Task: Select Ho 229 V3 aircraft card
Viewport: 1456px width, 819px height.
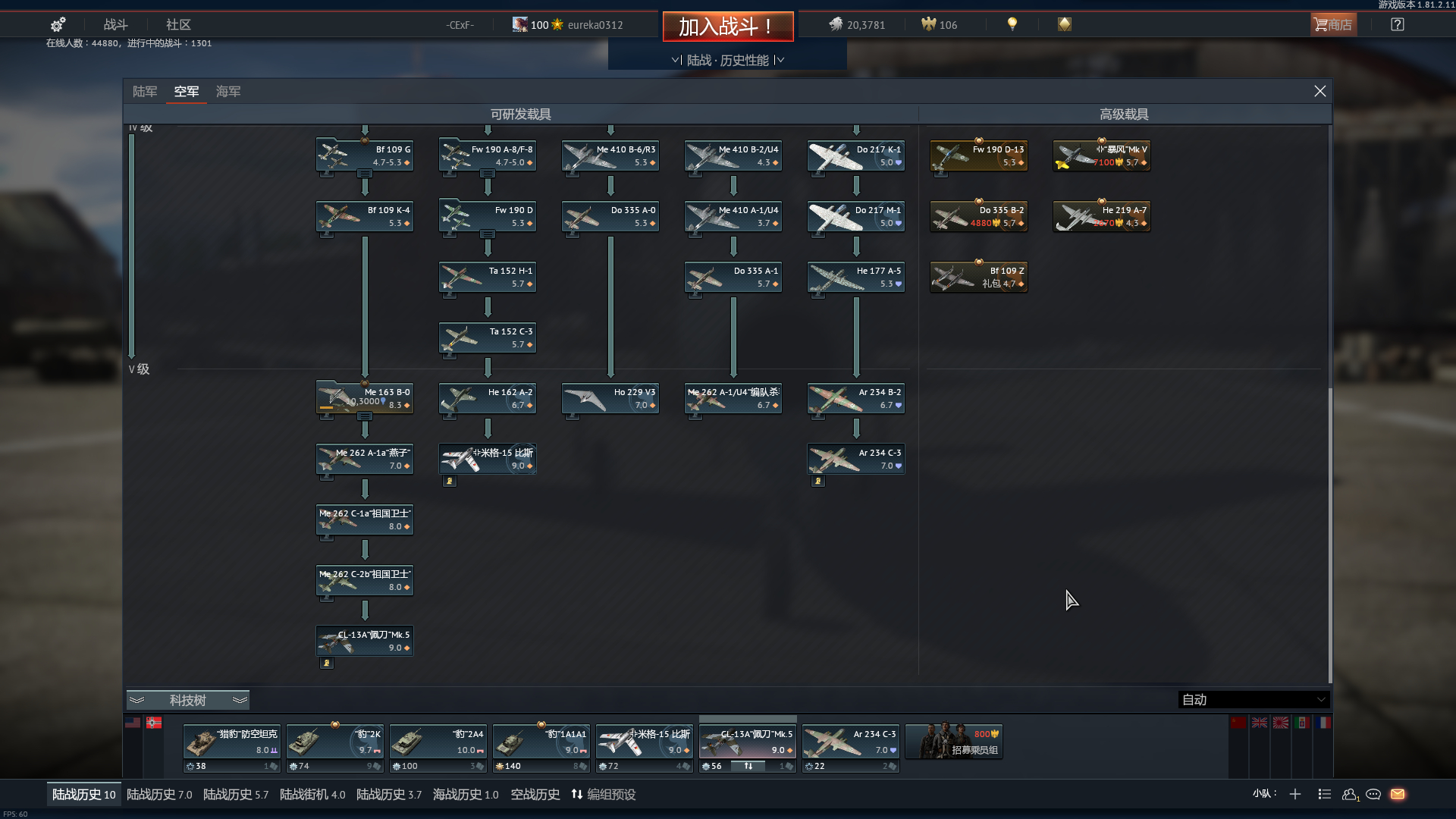Action: (610, 398)
